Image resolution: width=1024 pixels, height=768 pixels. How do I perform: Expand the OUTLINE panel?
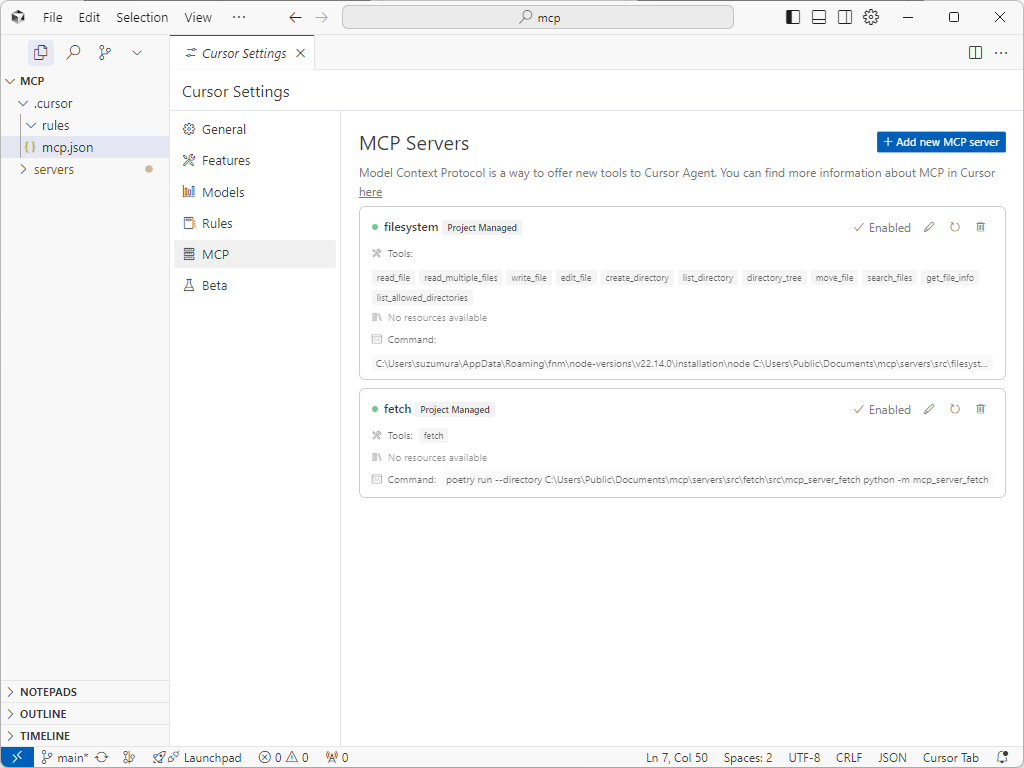tap(85, 714)
